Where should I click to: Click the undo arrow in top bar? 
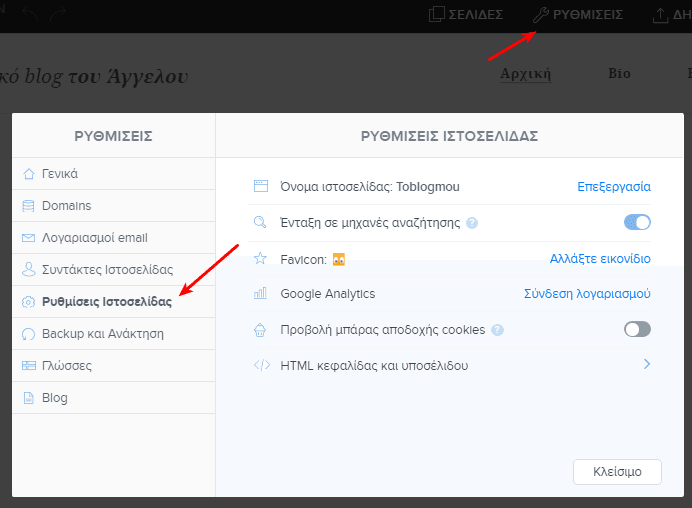point(30,14)
